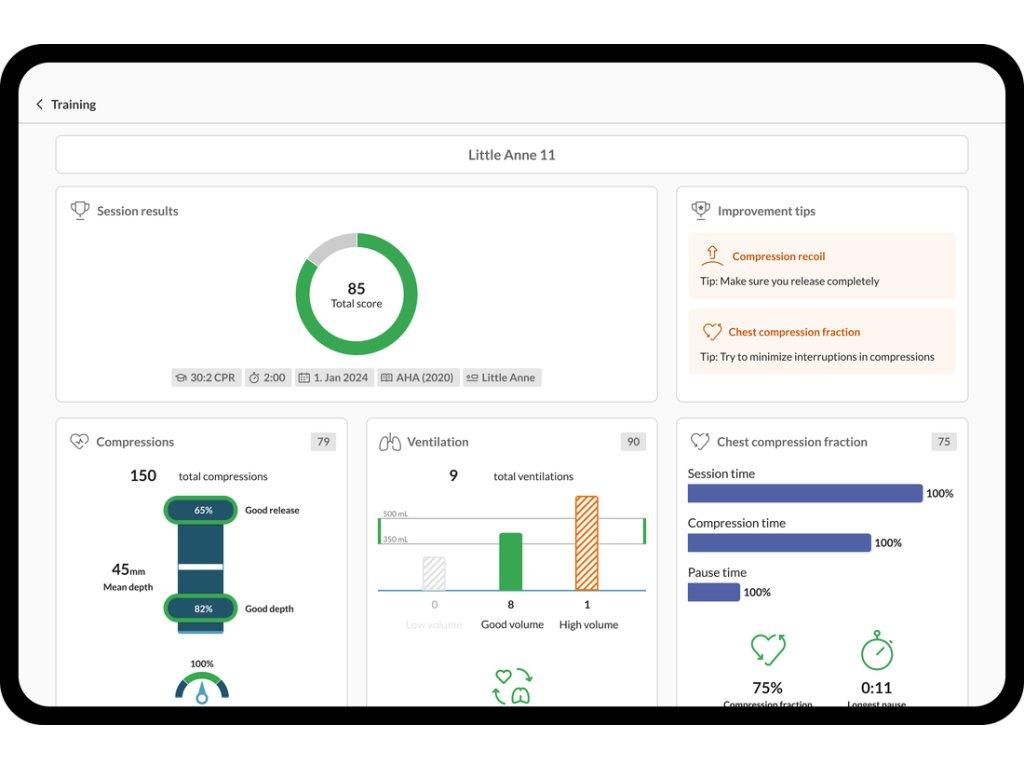Click the AHA (2020) guideline tag
The image size is (1024, 768).
click(x=418, y=377)
